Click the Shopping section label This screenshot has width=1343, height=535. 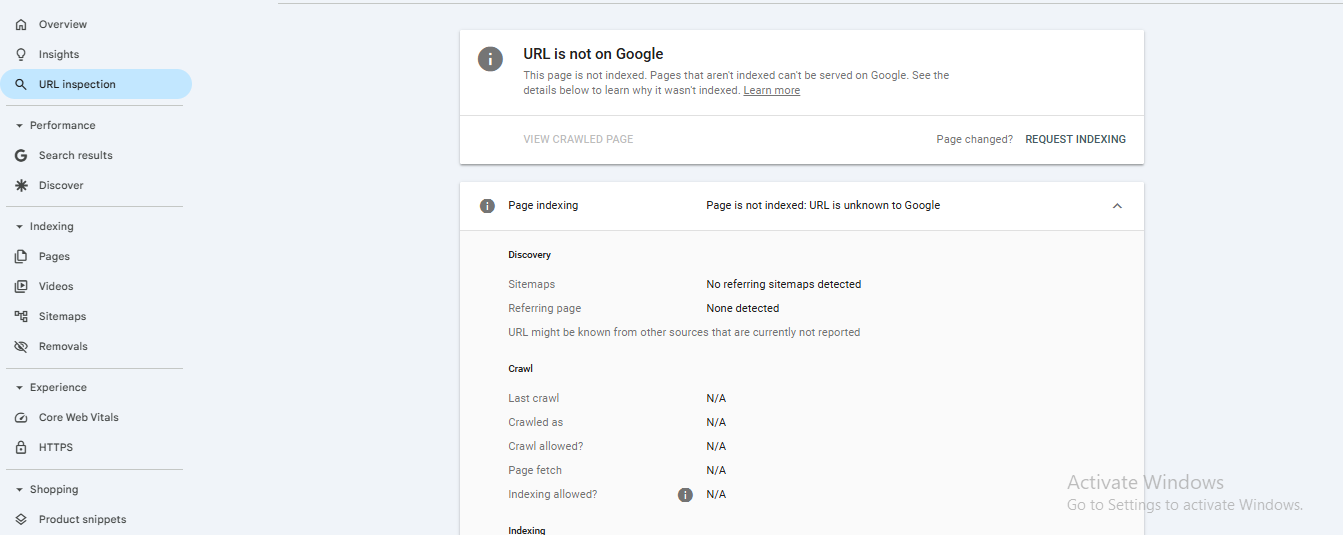54,490
